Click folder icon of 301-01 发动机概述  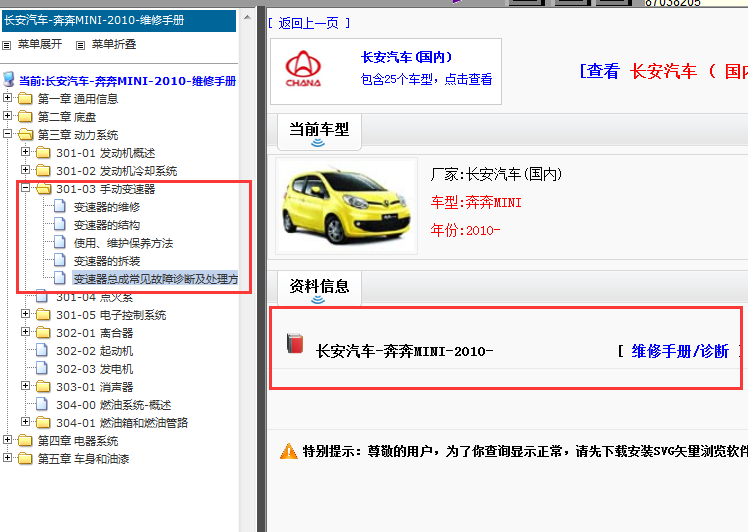[43, 153]
